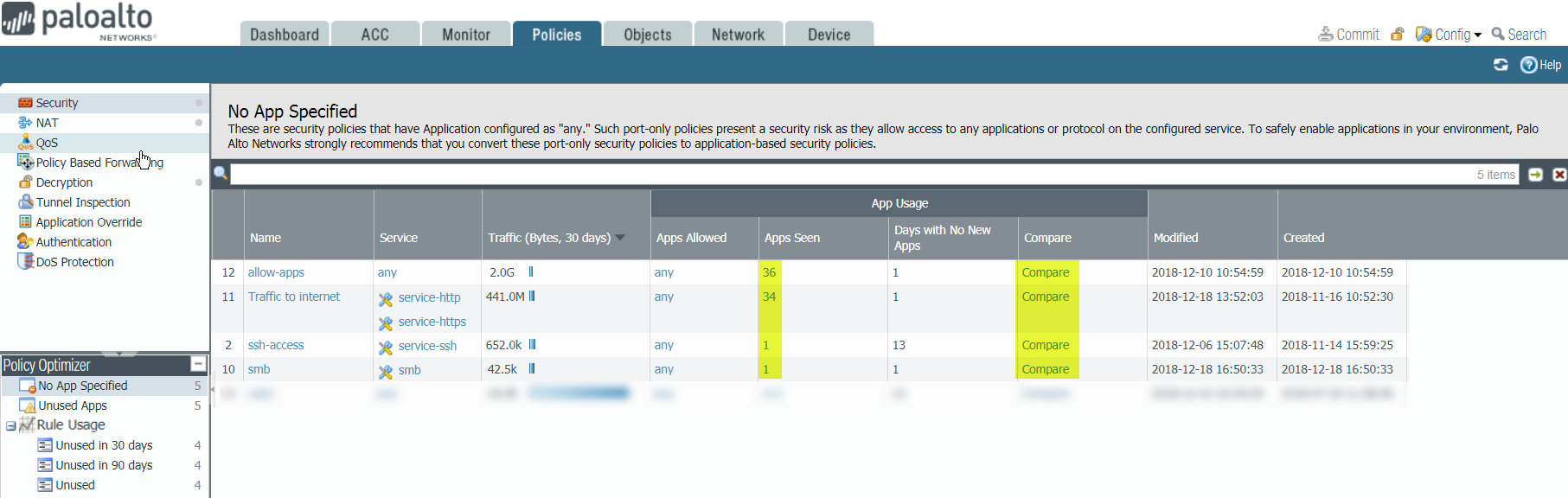Open Help from the blue bar
This screenshot has width=1568, height=498.
tap(1541, 65)
